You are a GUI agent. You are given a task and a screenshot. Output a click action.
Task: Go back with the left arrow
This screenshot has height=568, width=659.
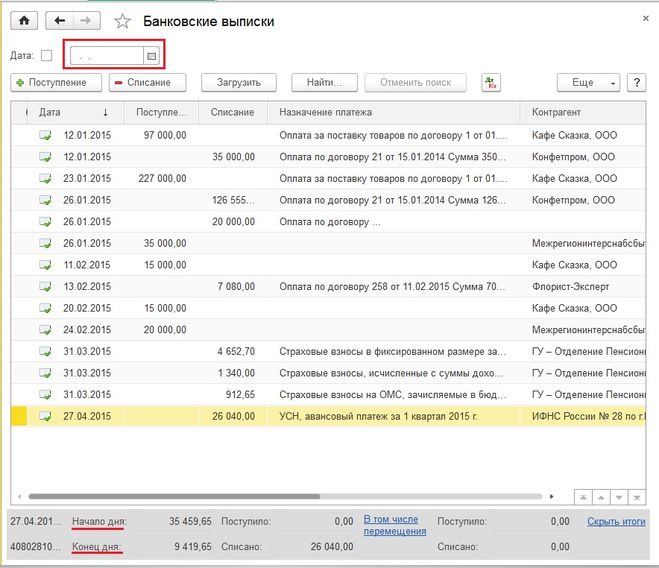pyautogui.click(x=61, y=21)
